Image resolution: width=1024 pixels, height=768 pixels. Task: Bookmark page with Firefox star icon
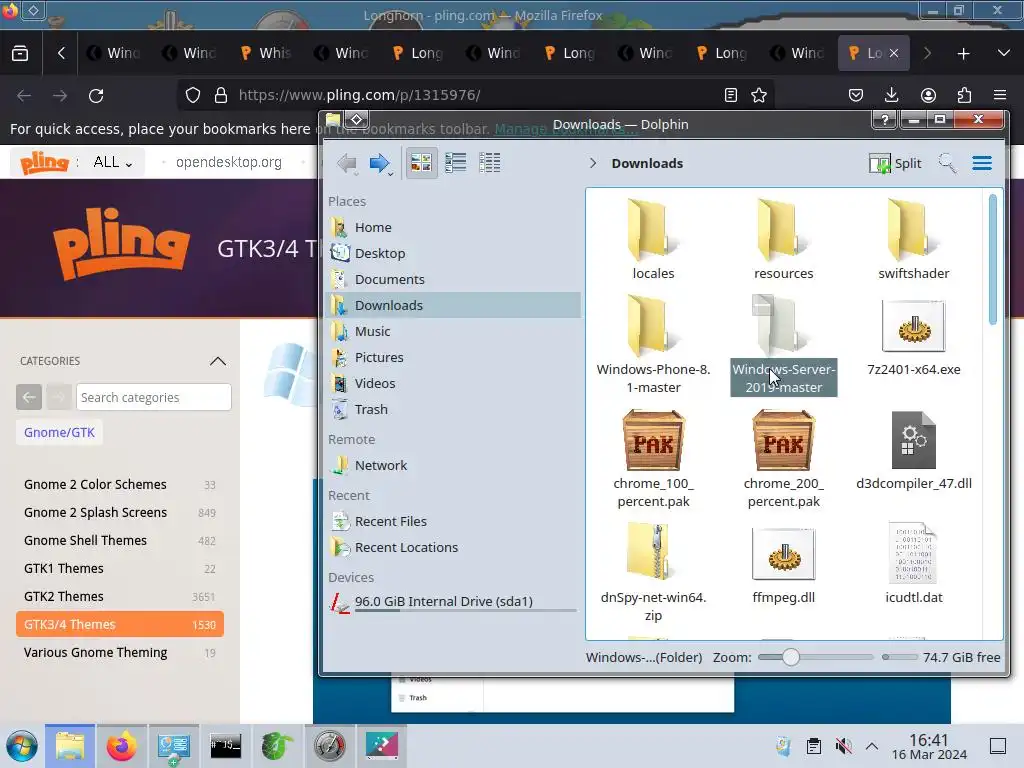(x=758, y=95)
